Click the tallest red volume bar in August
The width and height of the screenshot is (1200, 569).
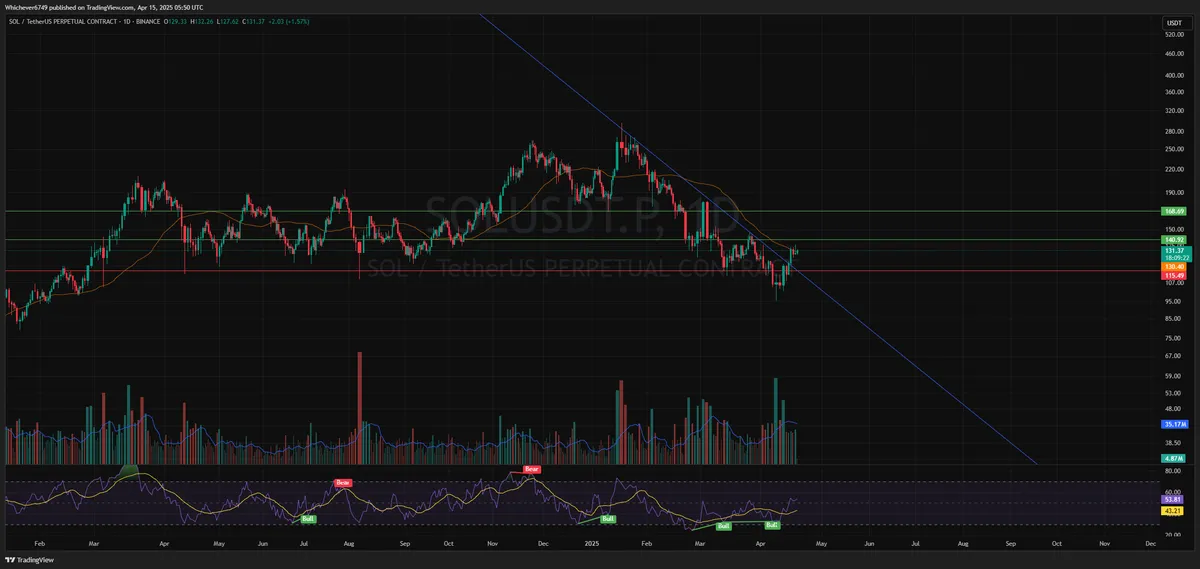point(359,407)
